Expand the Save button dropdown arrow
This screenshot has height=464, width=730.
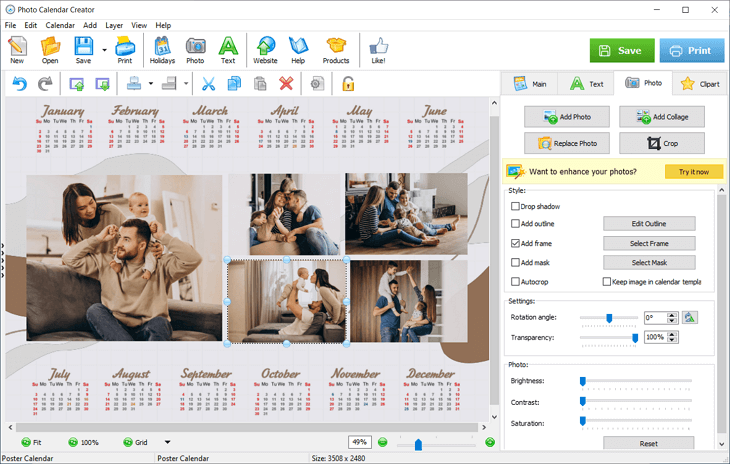click(x=103, y=47)
